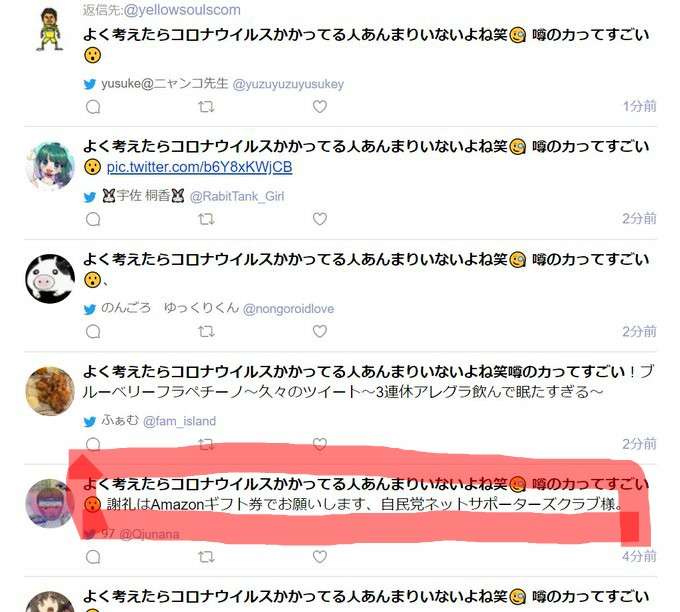Click the fried food avatar of ふぁむ
This screenshot has width=680, height=612.
(x=50, y=391)
